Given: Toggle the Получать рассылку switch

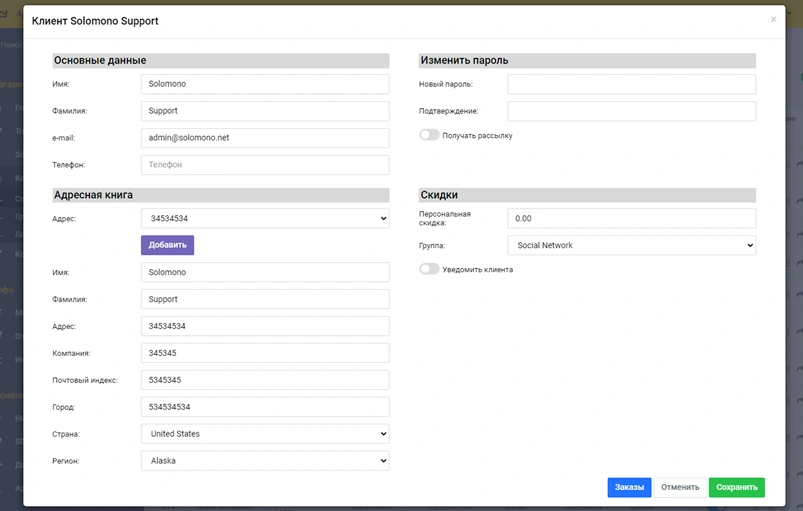Looking at the screenshot, I should (x=430, y=135).
